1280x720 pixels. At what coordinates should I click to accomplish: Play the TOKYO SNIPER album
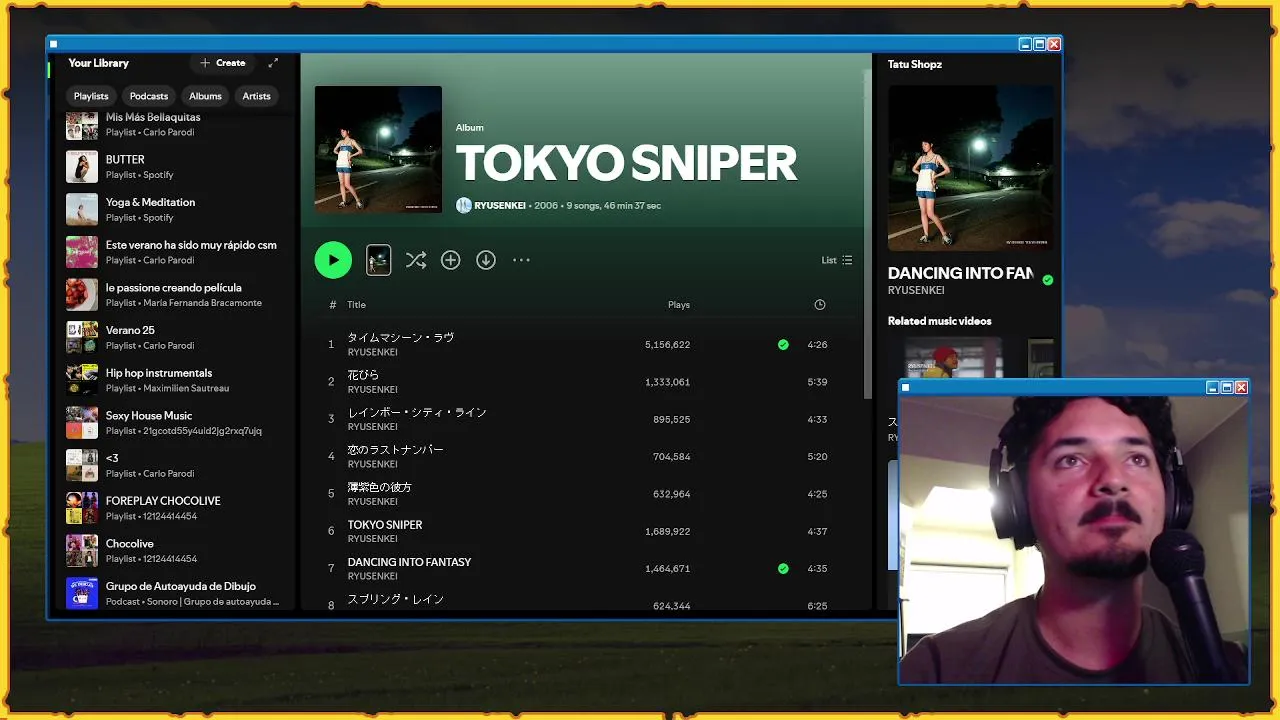tap(333, 260)
